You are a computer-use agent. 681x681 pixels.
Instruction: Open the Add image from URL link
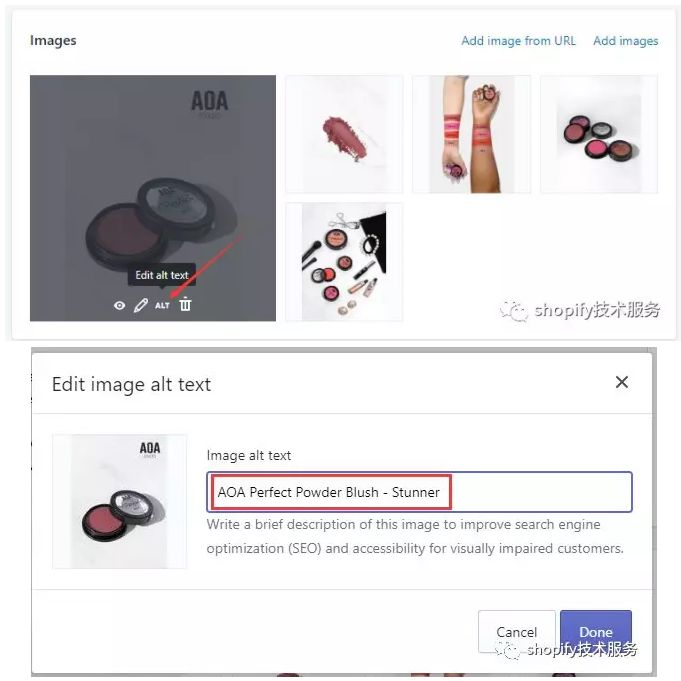point(518,41)
